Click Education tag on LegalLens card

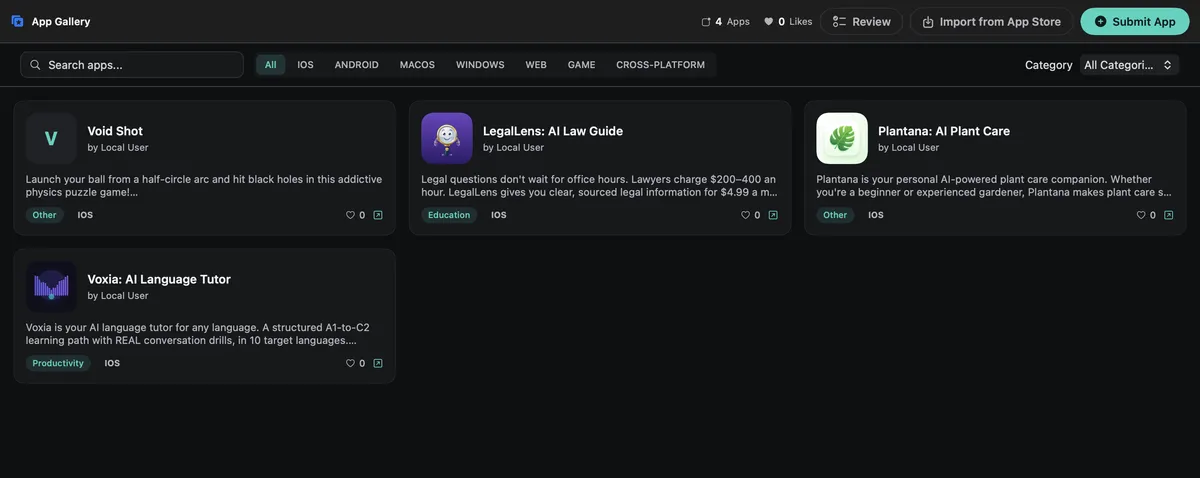449,215
